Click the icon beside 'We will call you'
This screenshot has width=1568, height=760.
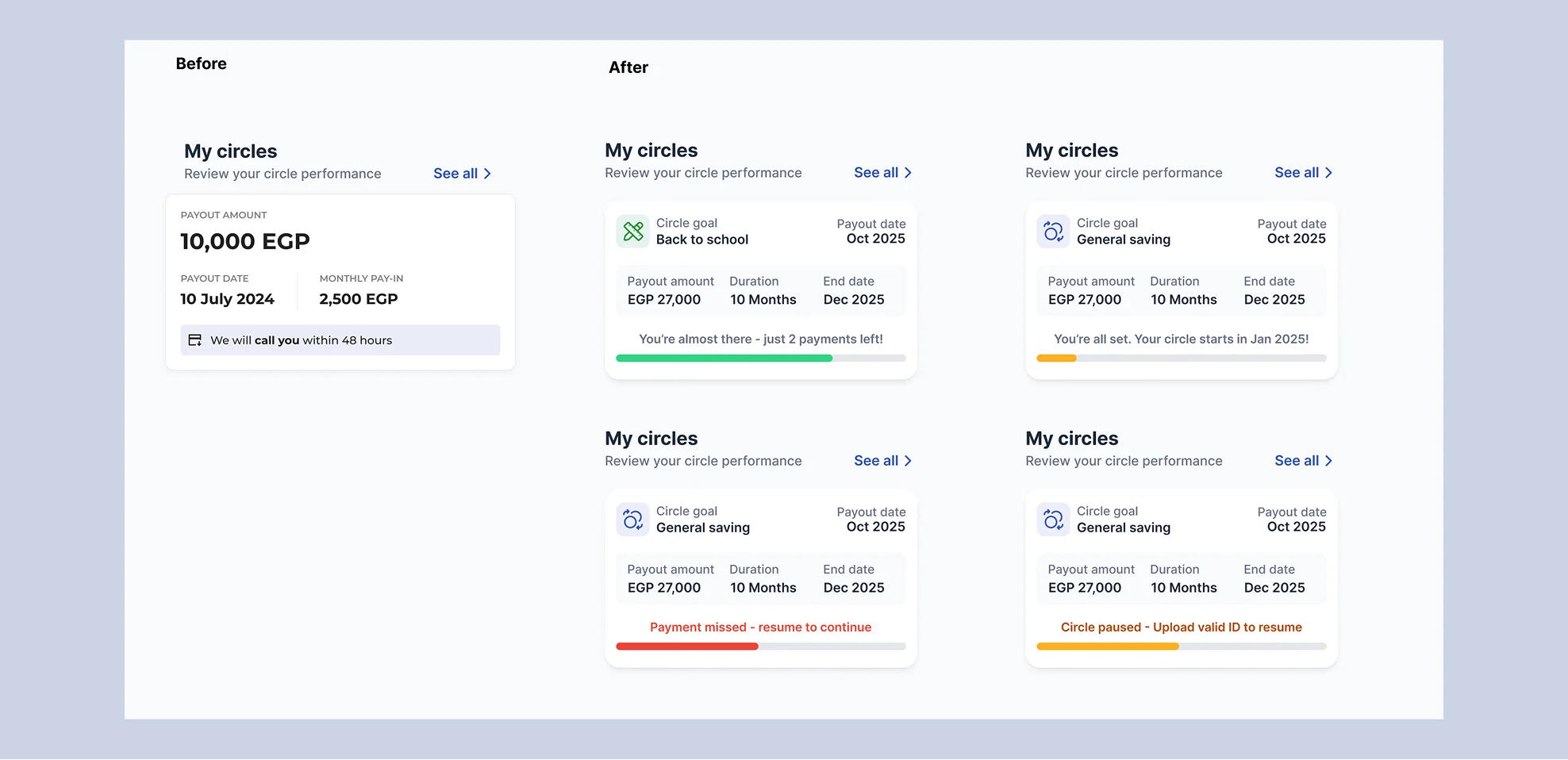(194, 340)
